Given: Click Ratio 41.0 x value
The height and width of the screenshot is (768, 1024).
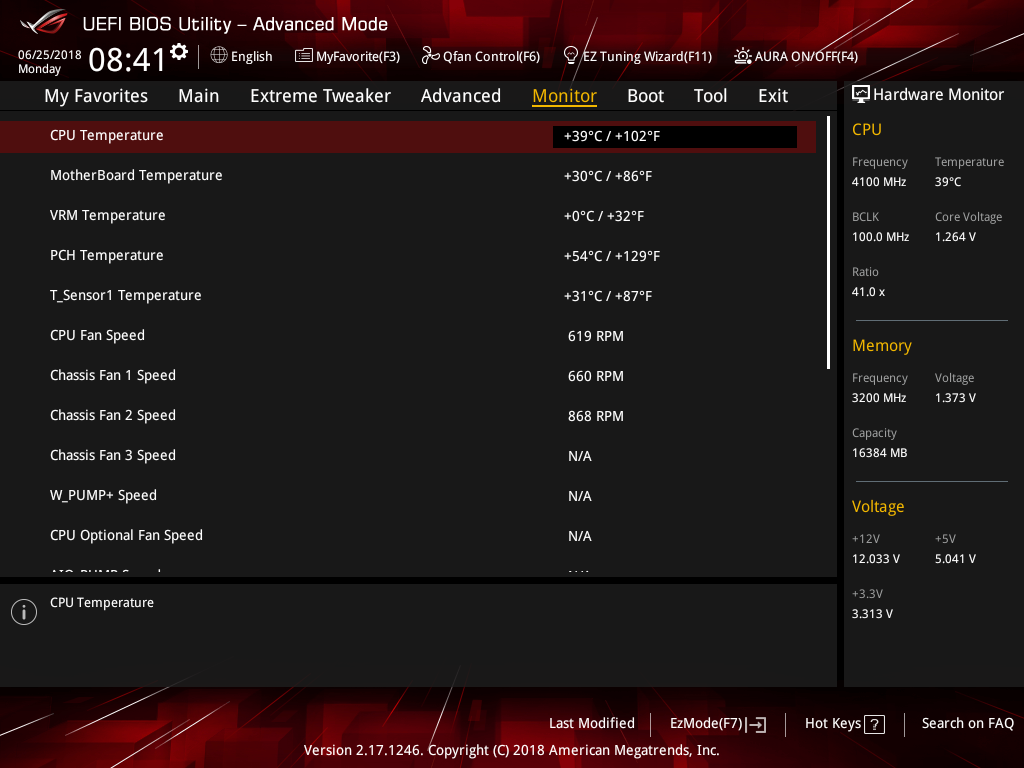Looking at the screenshot, I should pos(868,292).
